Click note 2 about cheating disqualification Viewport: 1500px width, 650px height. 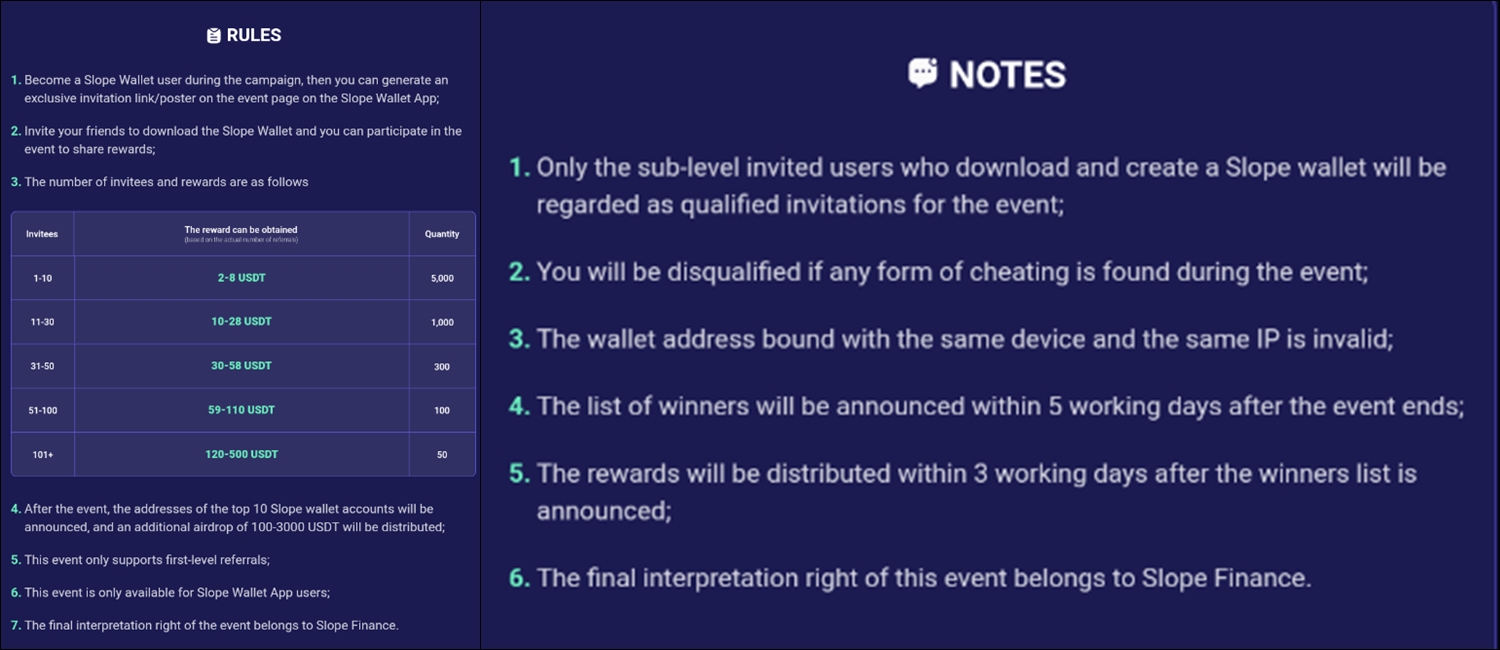click(938, 271)
